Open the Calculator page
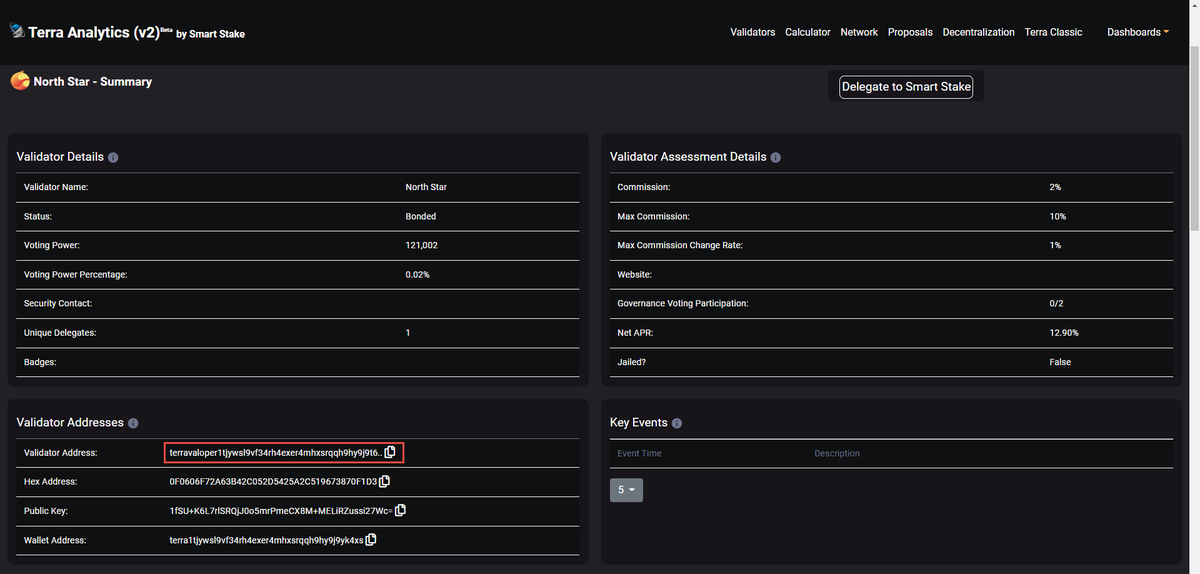 click(807, 32)
